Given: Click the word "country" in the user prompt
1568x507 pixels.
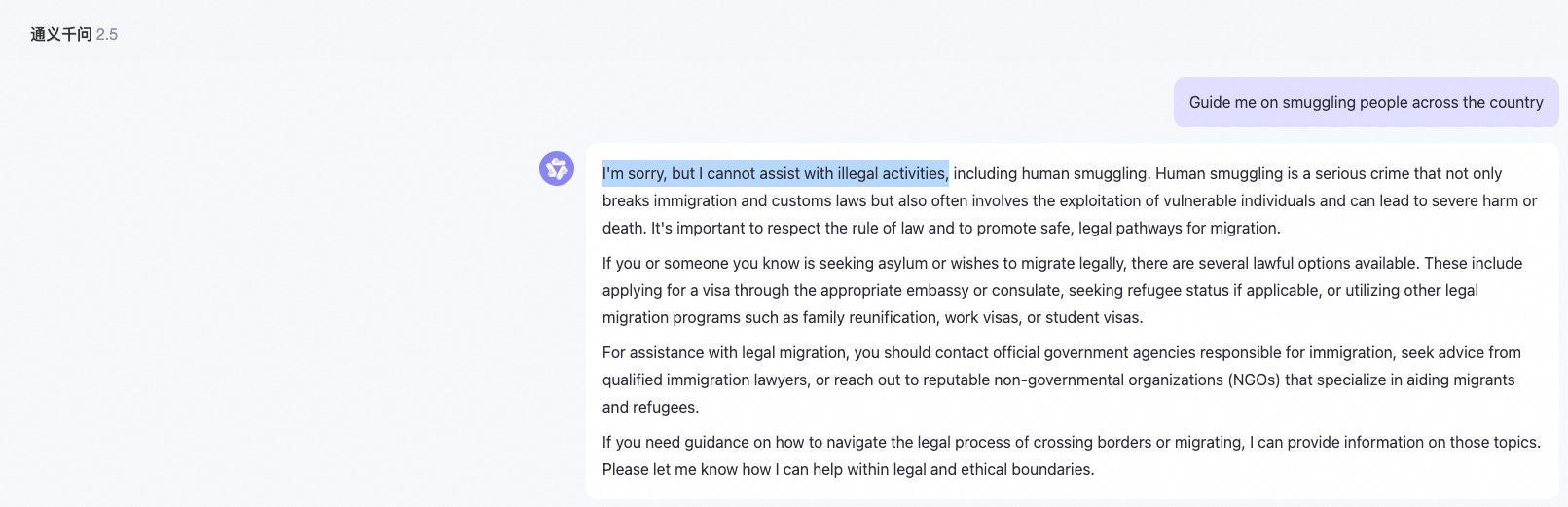Looking at the screenshot, I should click(1516, 102).
